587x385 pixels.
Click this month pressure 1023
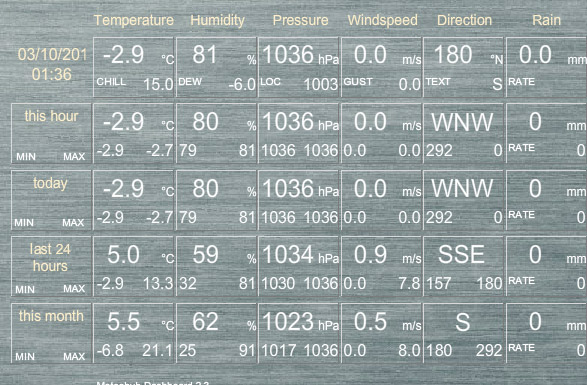(x=288, y=322)
